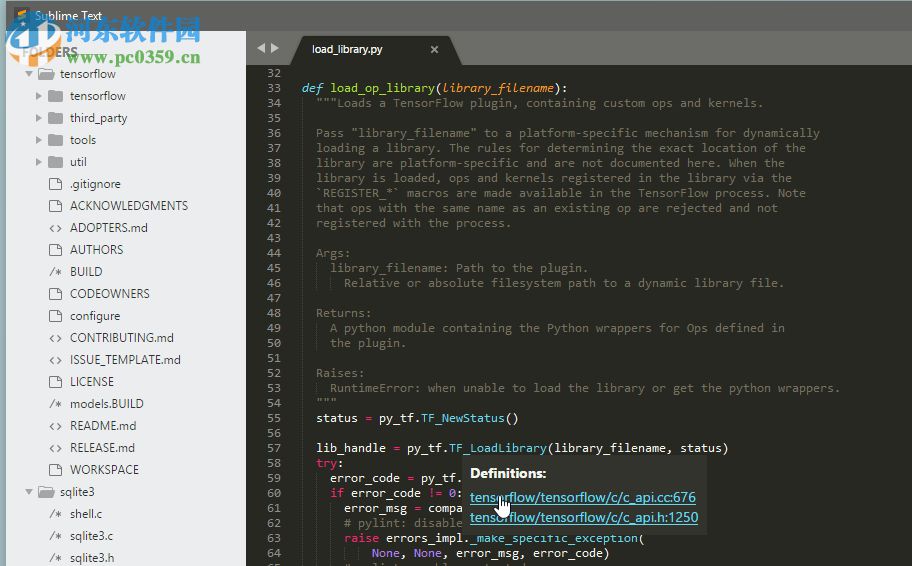Collapse the top-level tensorflow folder arrow
The width and height of the screenshot is (912, 566).
(28, 74)
